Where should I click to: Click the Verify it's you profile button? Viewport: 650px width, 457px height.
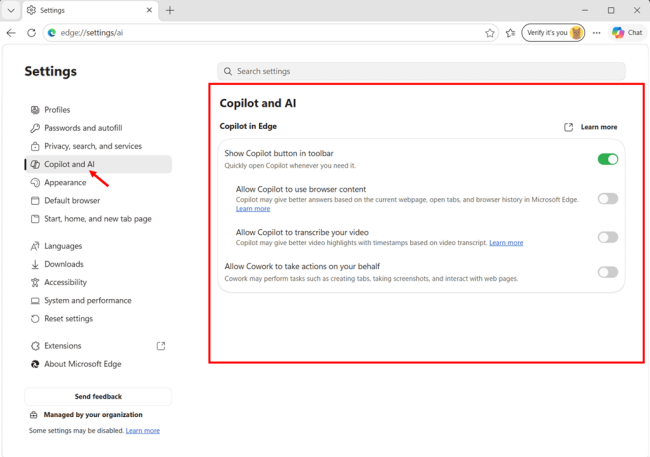(x=553, y=33)
